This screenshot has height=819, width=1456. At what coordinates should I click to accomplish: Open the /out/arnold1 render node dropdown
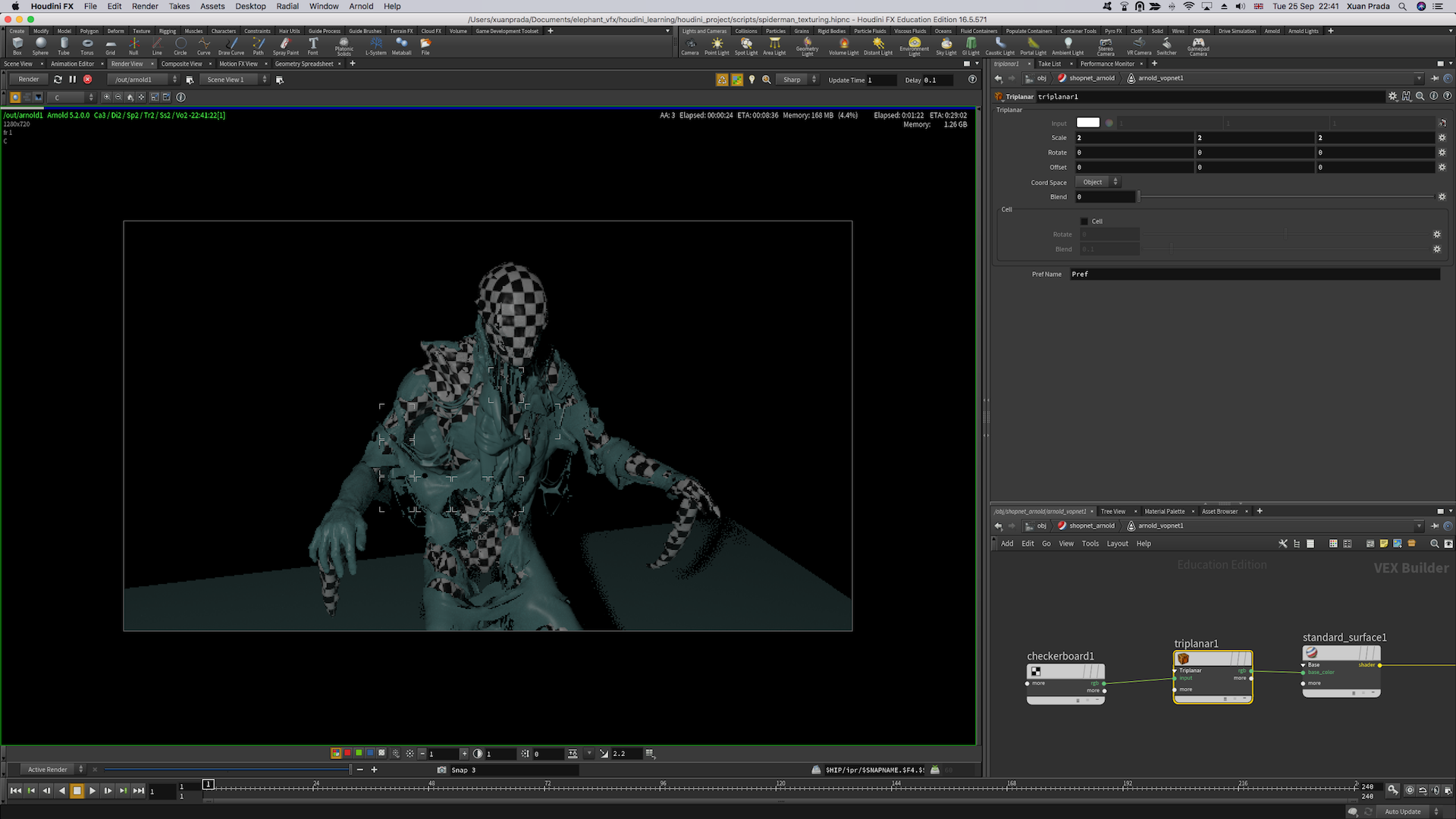143,80
